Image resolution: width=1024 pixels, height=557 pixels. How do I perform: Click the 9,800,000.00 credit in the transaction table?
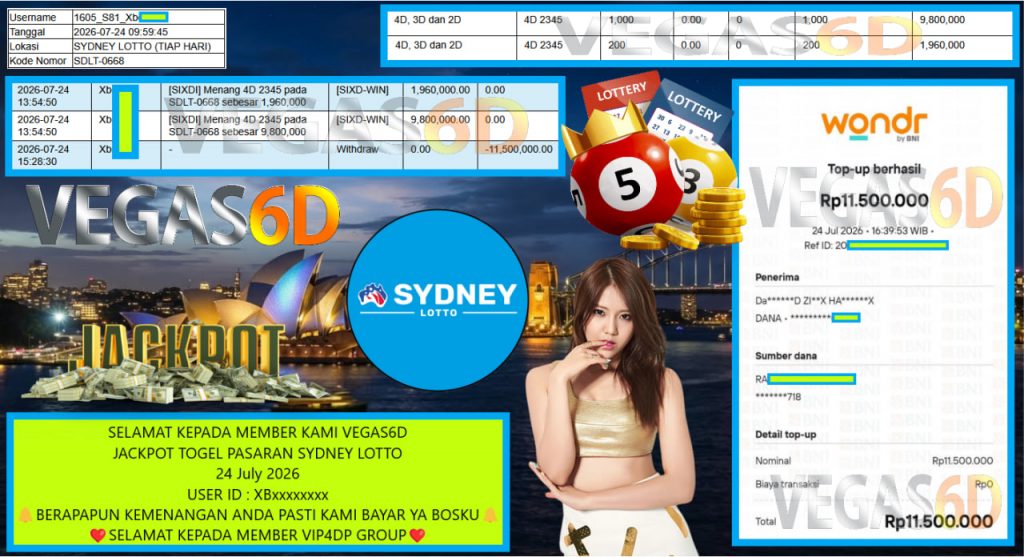click(x=440, y=119)
